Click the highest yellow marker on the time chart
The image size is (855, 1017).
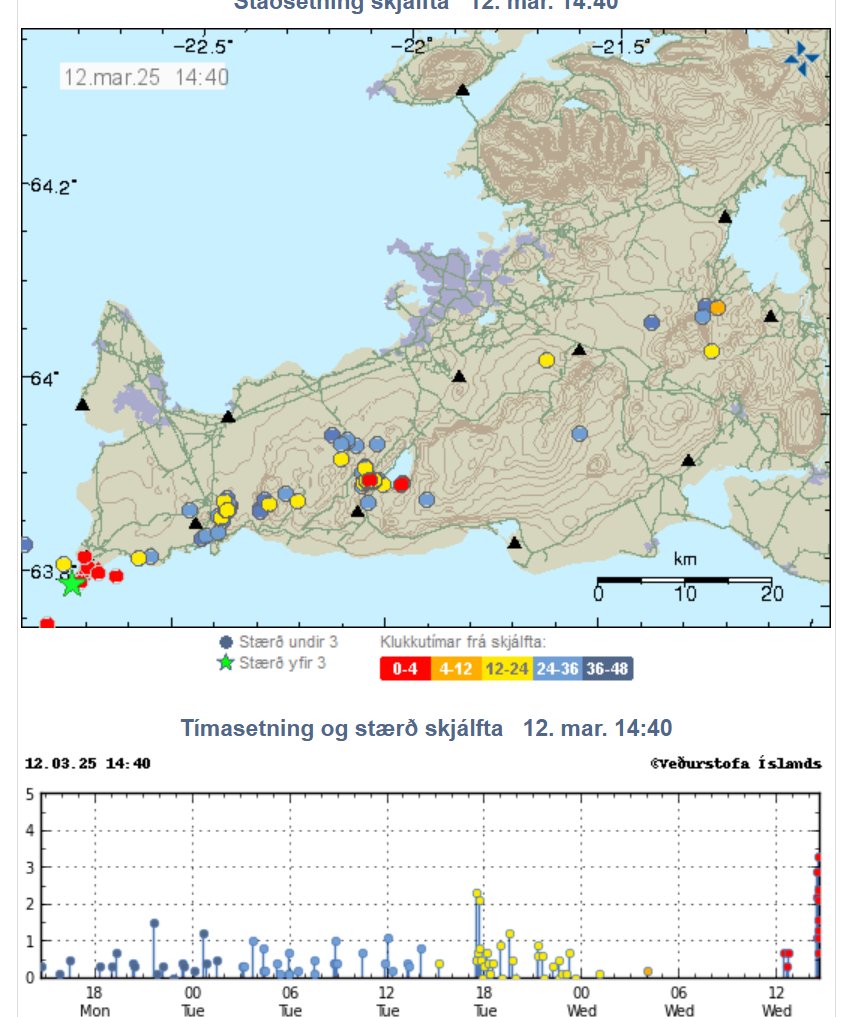coord(477,893)
